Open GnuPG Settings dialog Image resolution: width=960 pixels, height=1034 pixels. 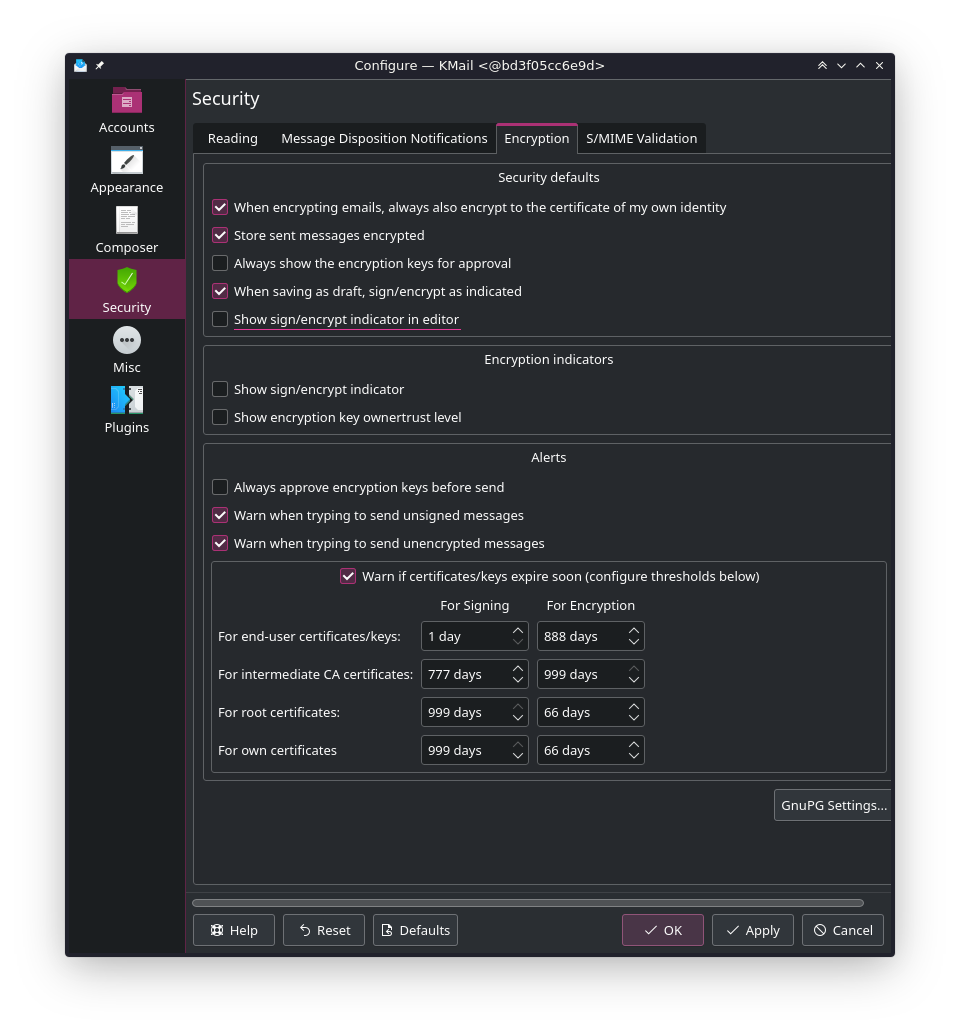pos(833,806)
